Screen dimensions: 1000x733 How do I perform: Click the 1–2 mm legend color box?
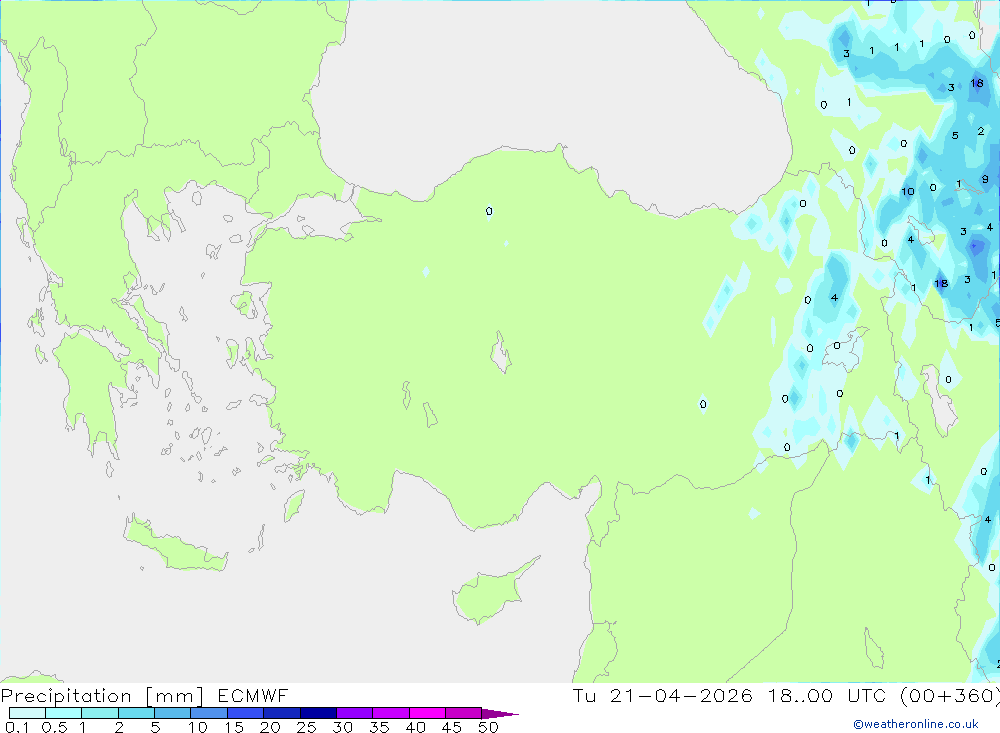click(100, 713)
